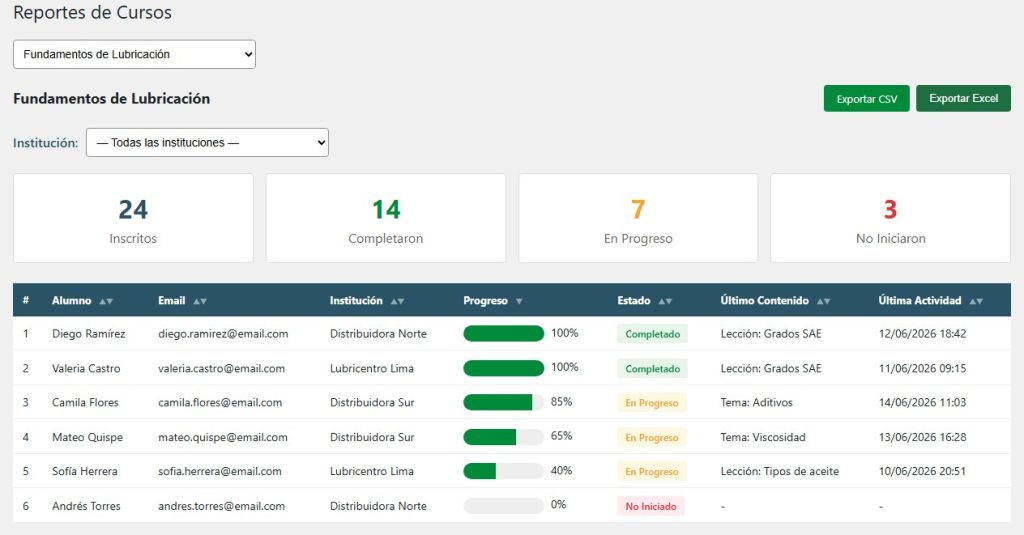Click email diego.ramirez@email.com

(x=223, y=334)
